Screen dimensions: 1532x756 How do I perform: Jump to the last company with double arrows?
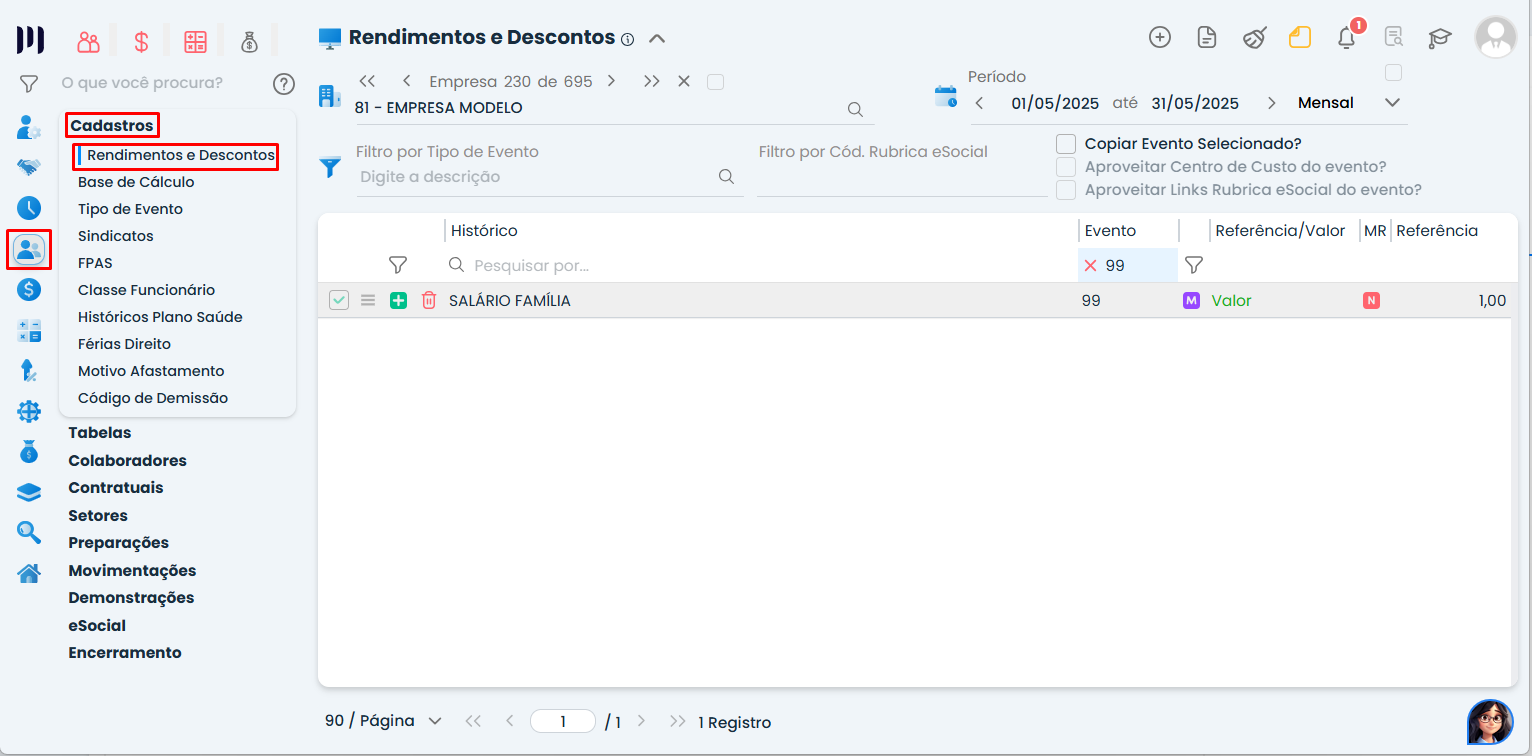[x=652, y=81]
